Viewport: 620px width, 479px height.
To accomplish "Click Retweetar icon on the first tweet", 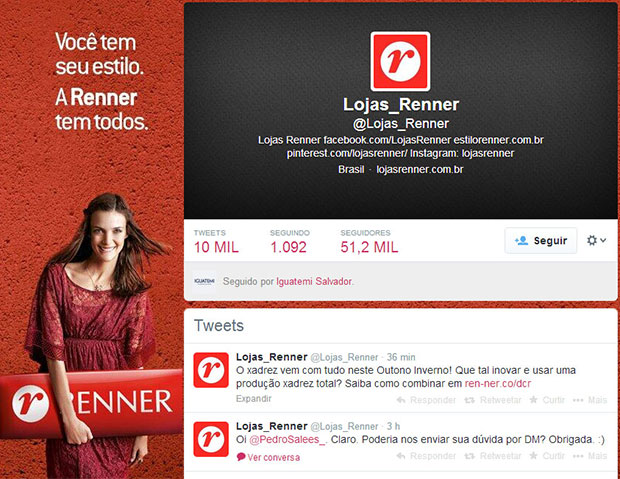I will (x=469, y=400).
